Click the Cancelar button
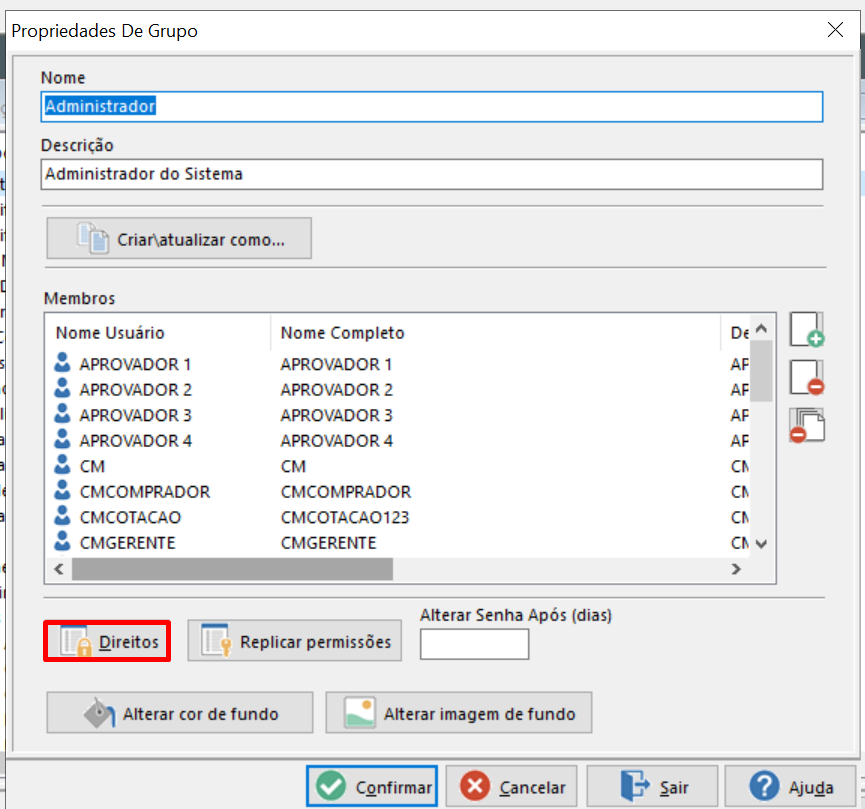This screenshot has height=809, width=865. click(x=512, y=786)
